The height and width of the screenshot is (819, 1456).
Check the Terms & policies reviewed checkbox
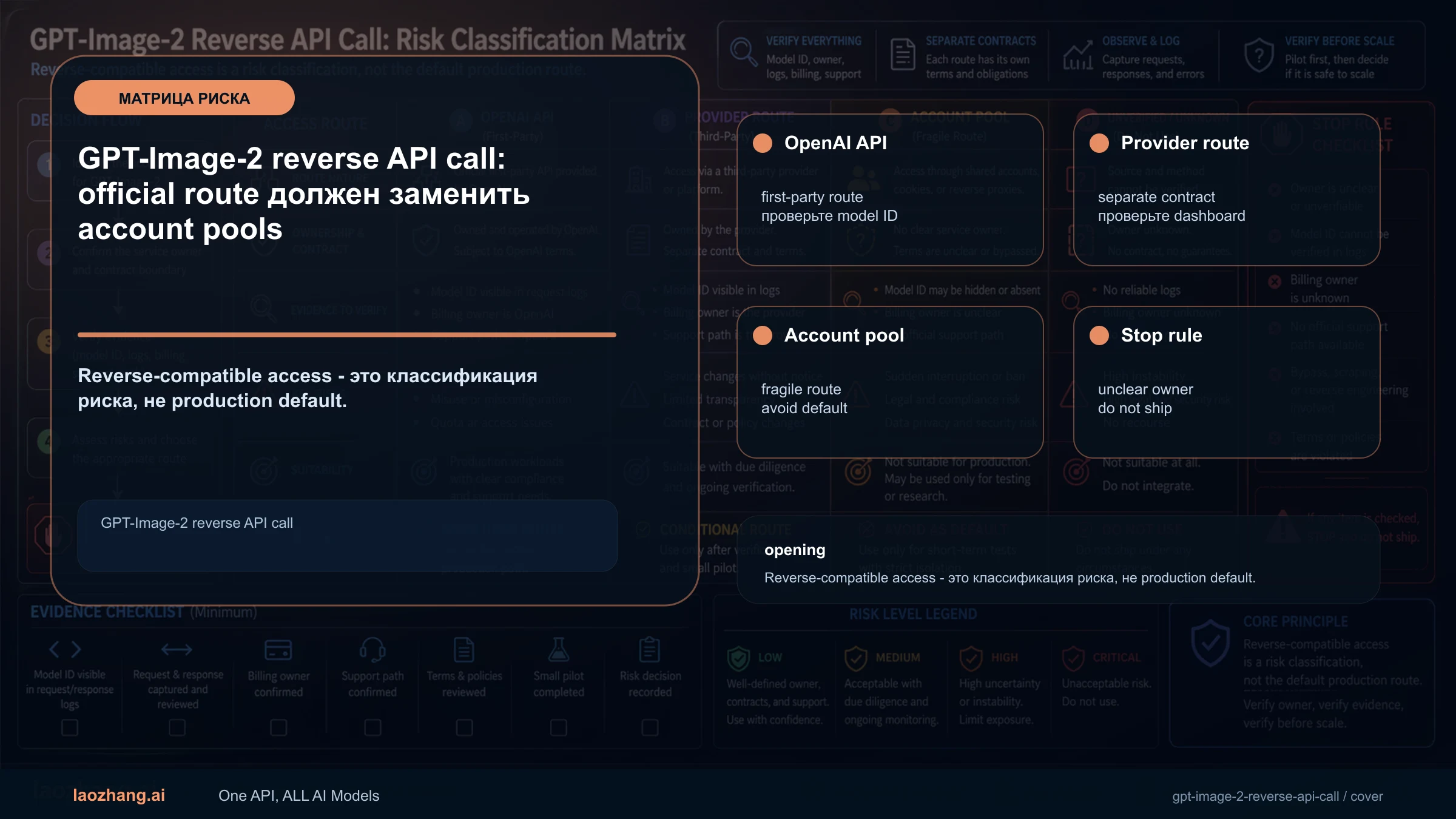click(x=464, y=727)
